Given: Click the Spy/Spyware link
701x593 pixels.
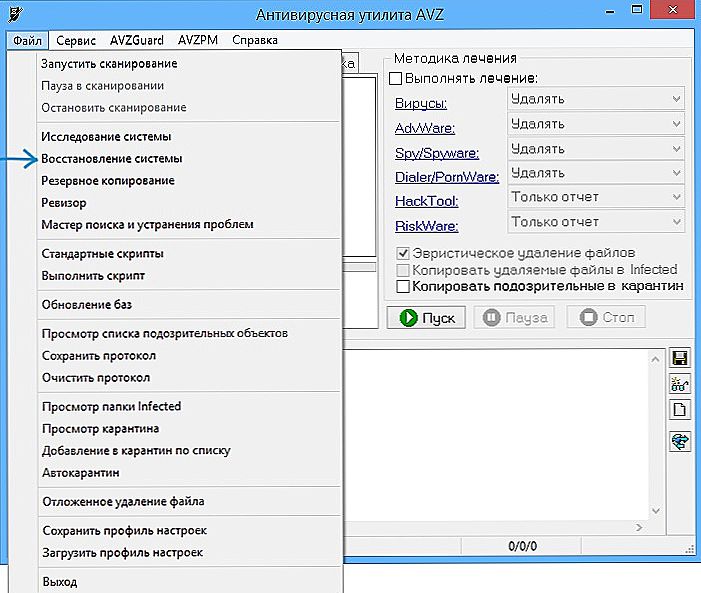Looking at the screenshot, I should click(437, 153).
